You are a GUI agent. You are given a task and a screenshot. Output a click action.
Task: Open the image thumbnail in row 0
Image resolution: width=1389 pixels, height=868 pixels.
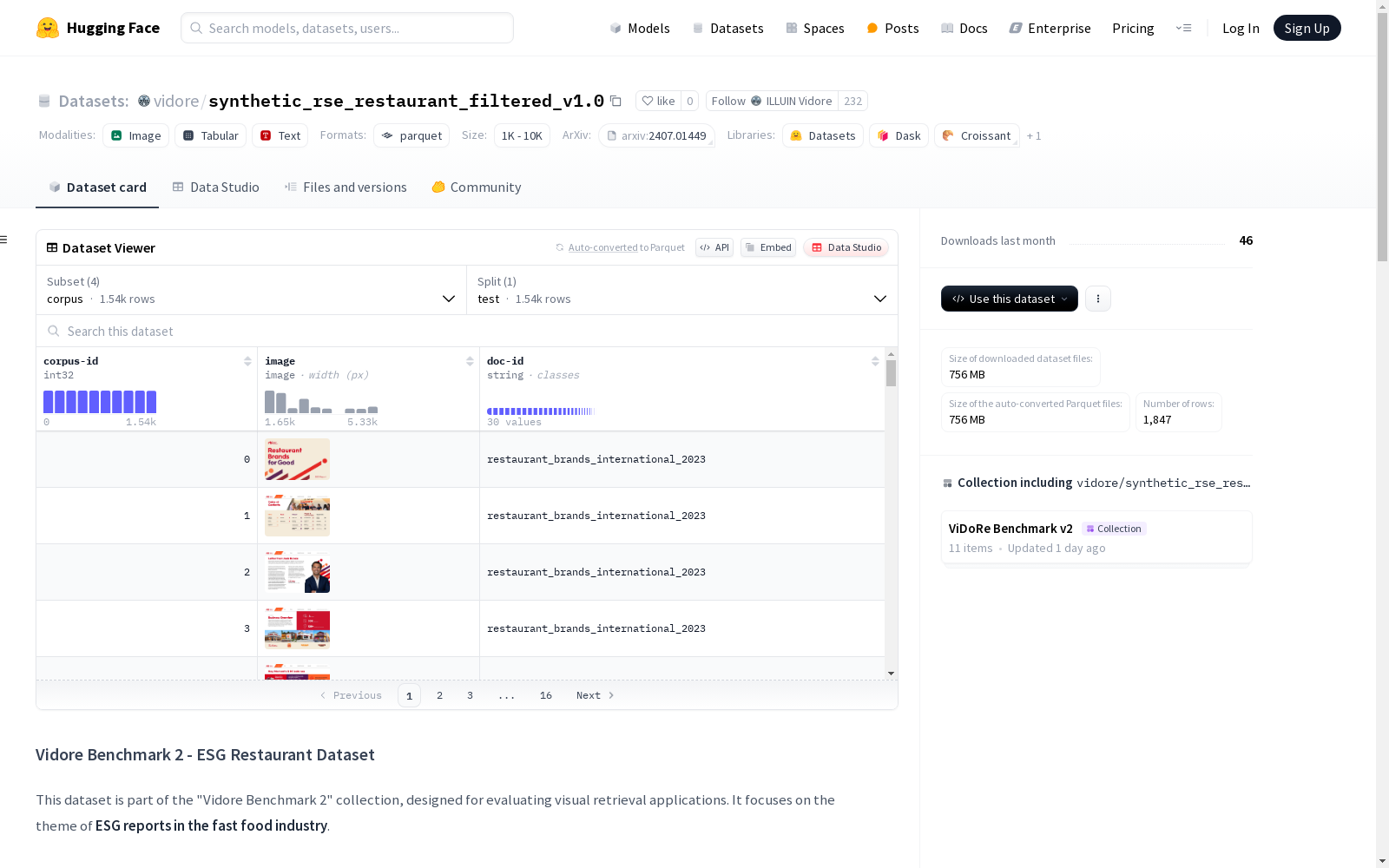[x=297, y=459]
